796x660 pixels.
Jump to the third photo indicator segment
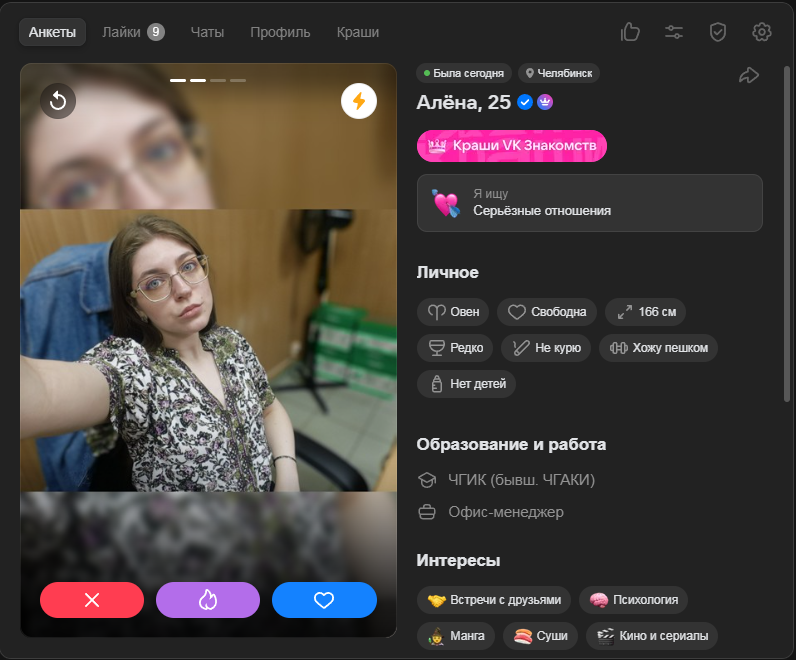[218, 80]
